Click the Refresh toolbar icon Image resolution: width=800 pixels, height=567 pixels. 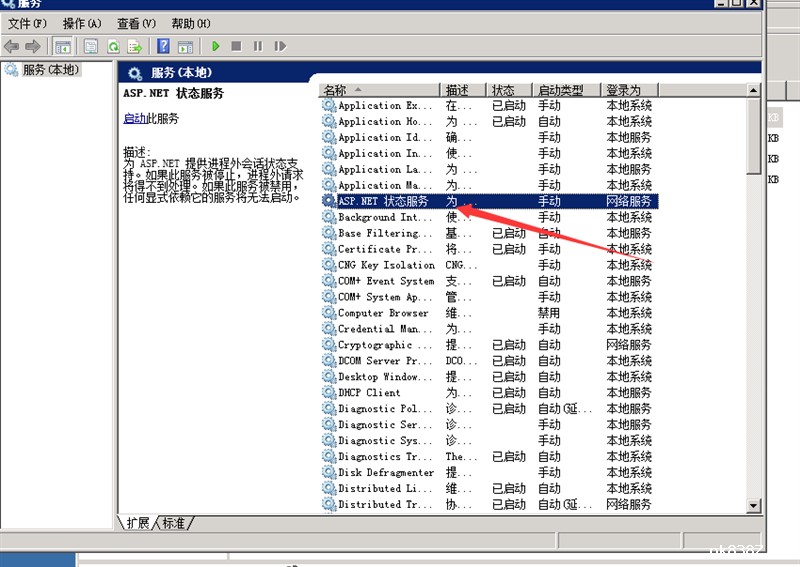pos(113,46)
